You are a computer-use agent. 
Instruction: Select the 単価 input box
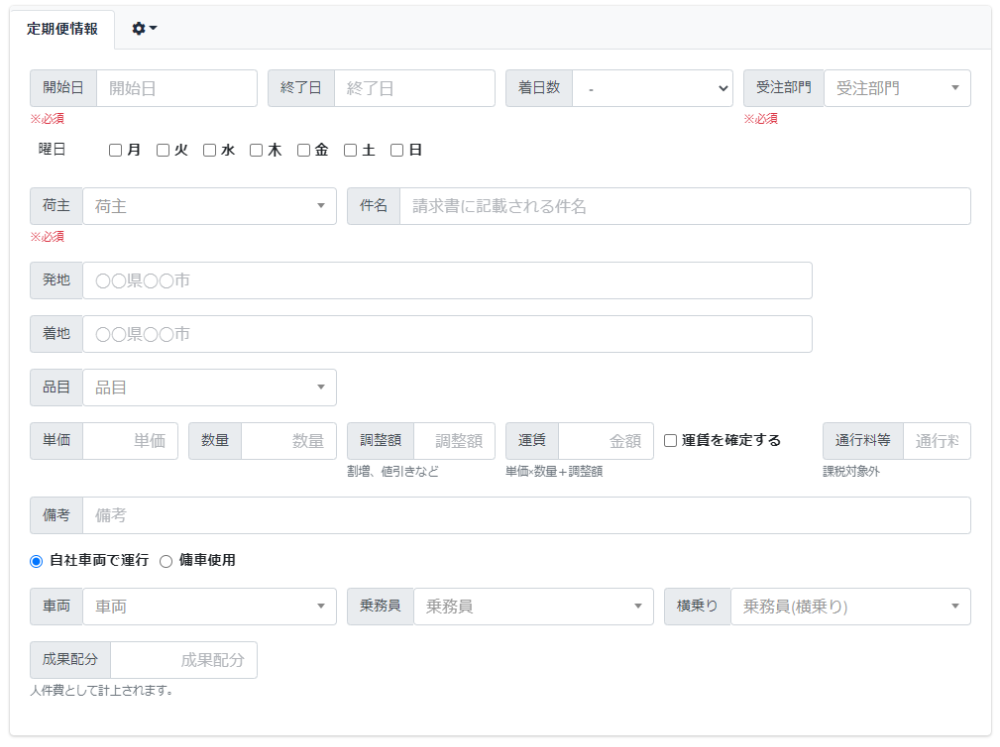[x=130, y=441]
